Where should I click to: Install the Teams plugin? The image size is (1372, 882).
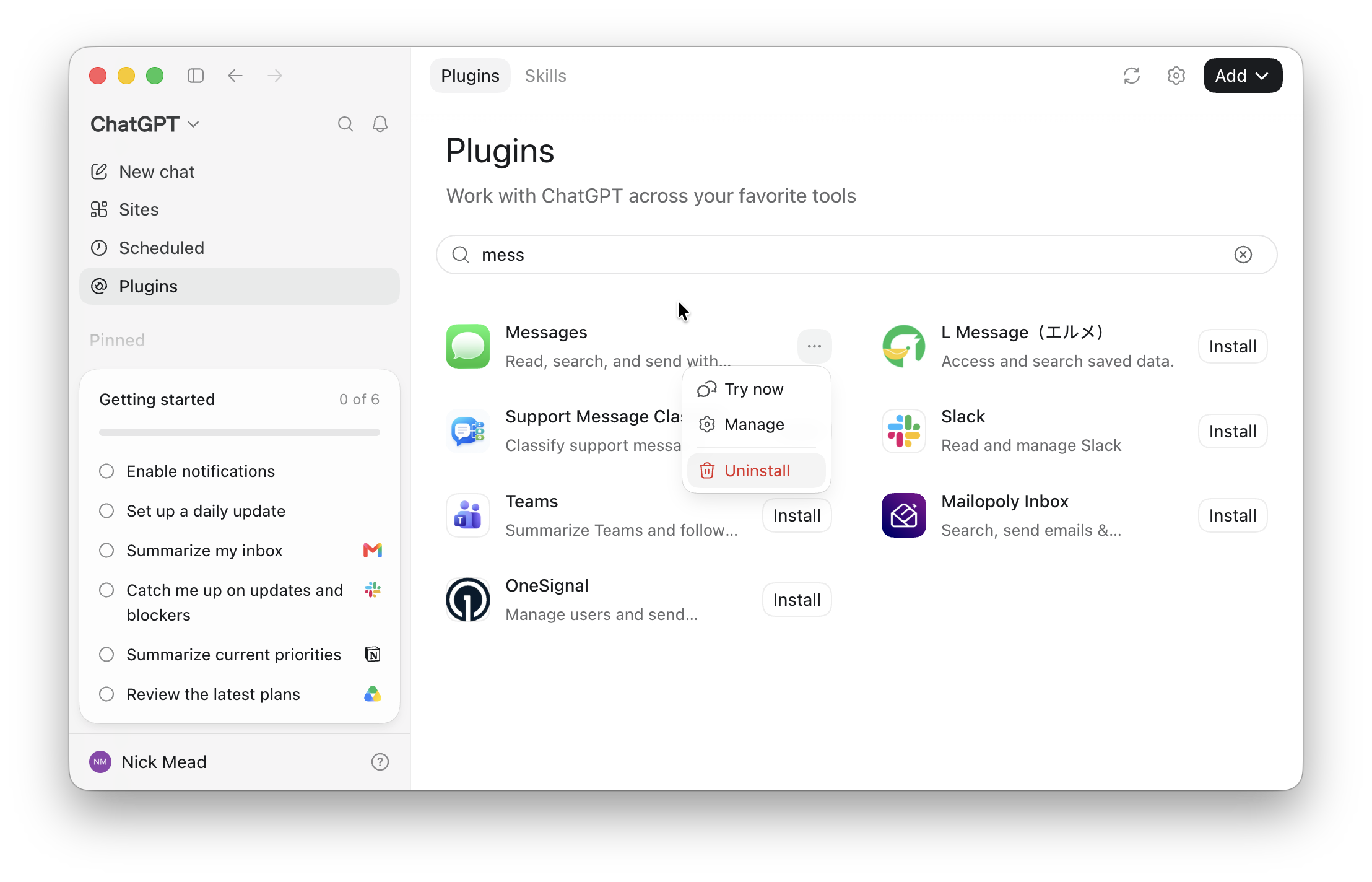(x=797, y=515)
